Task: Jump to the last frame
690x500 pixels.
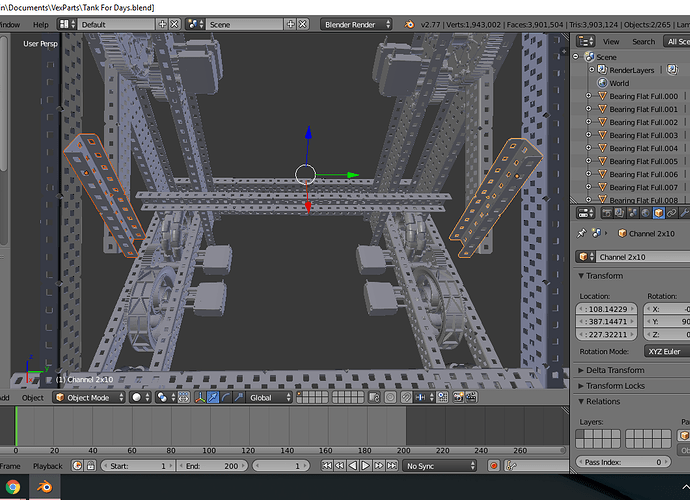Action: [392, 466]
